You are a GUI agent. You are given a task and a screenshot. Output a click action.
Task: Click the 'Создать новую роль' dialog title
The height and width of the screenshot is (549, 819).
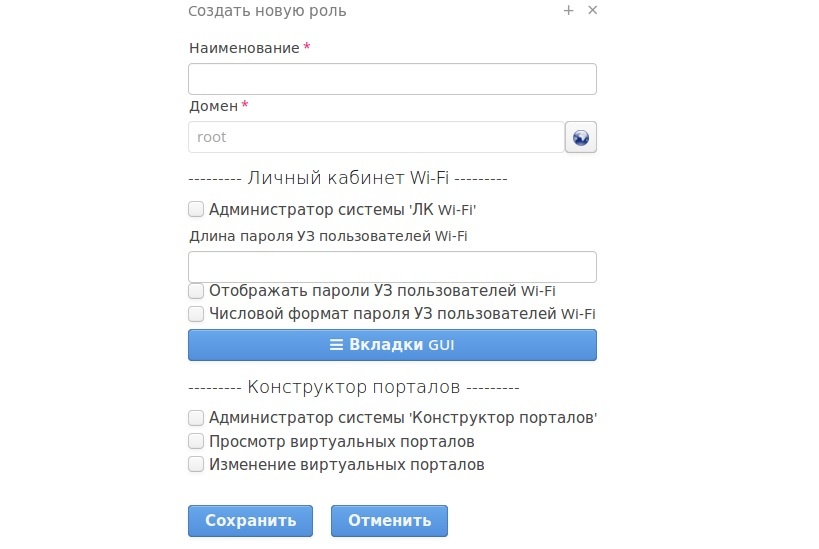[x=267, y=11]
